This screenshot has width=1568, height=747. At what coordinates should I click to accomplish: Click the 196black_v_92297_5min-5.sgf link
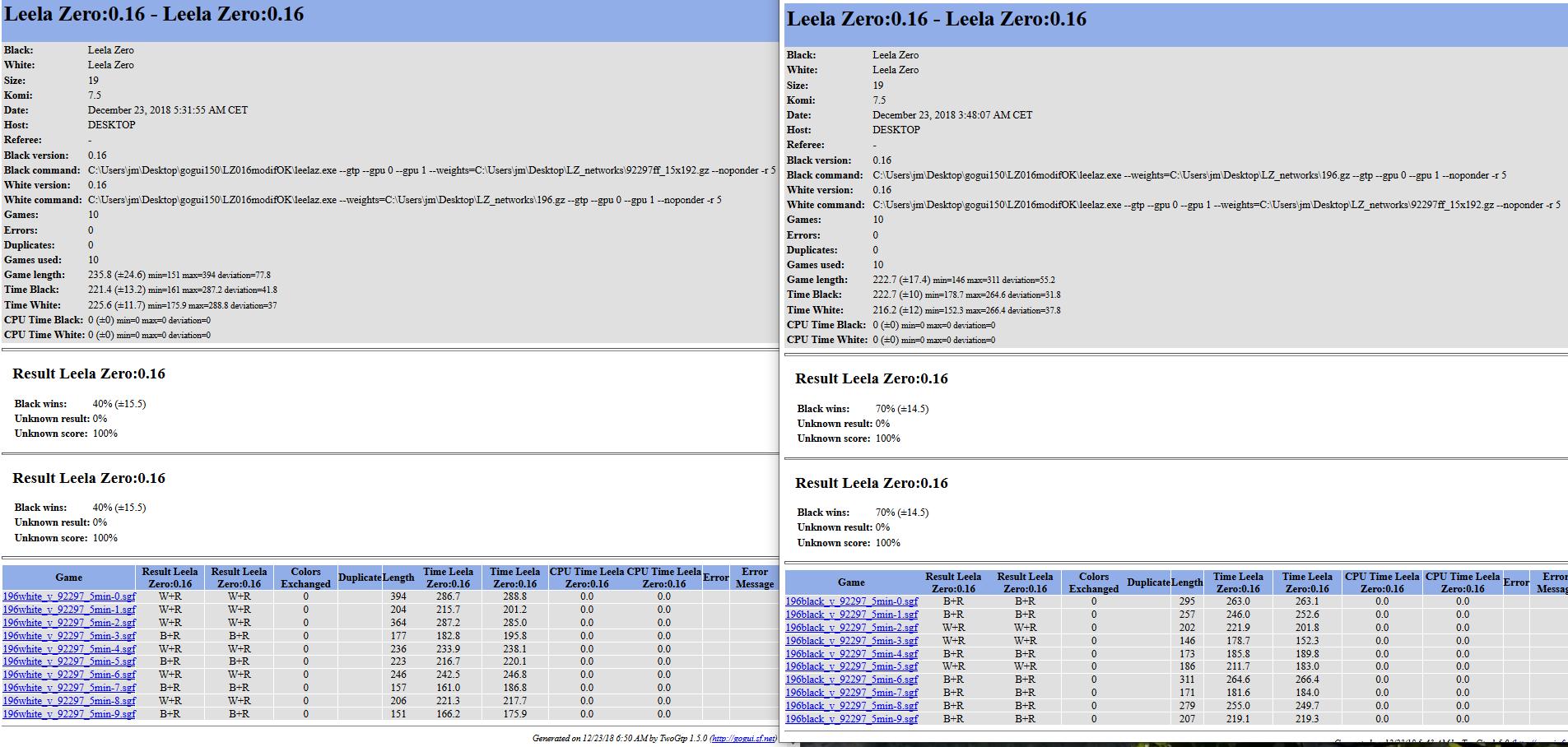[x=851, y=666]
